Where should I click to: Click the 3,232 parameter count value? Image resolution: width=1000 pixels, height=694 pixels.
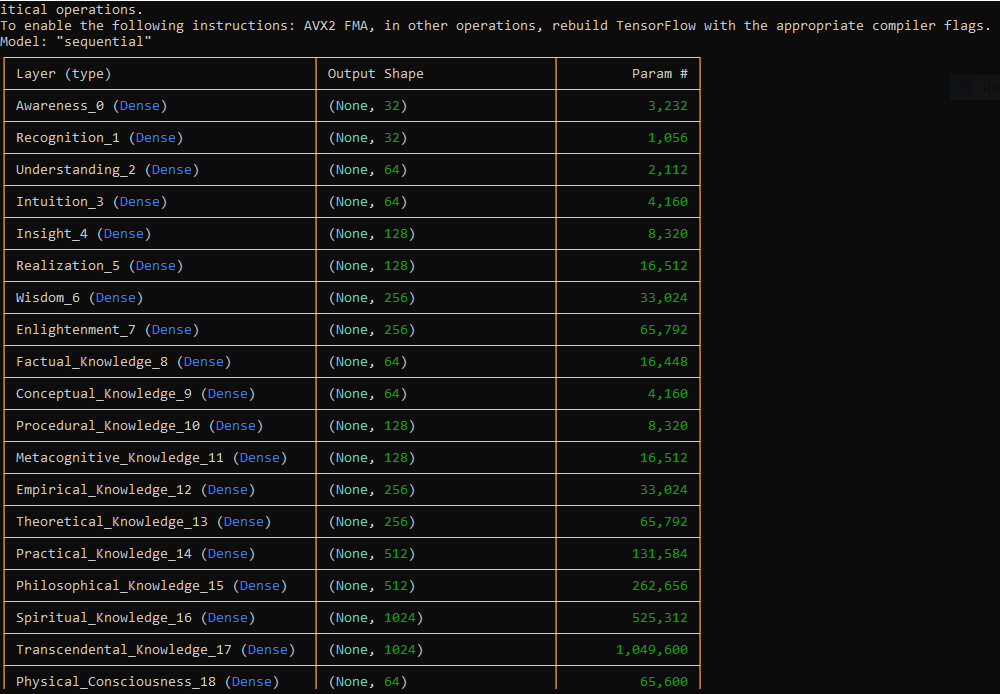pyautogui.click(x=667, y=106)
